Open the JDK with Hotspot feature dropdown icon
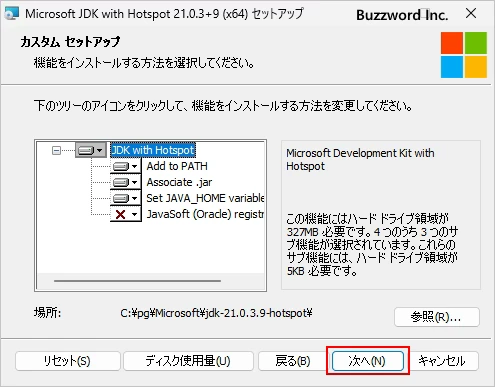Screen dimensions: 495x387 click(91, 150)
